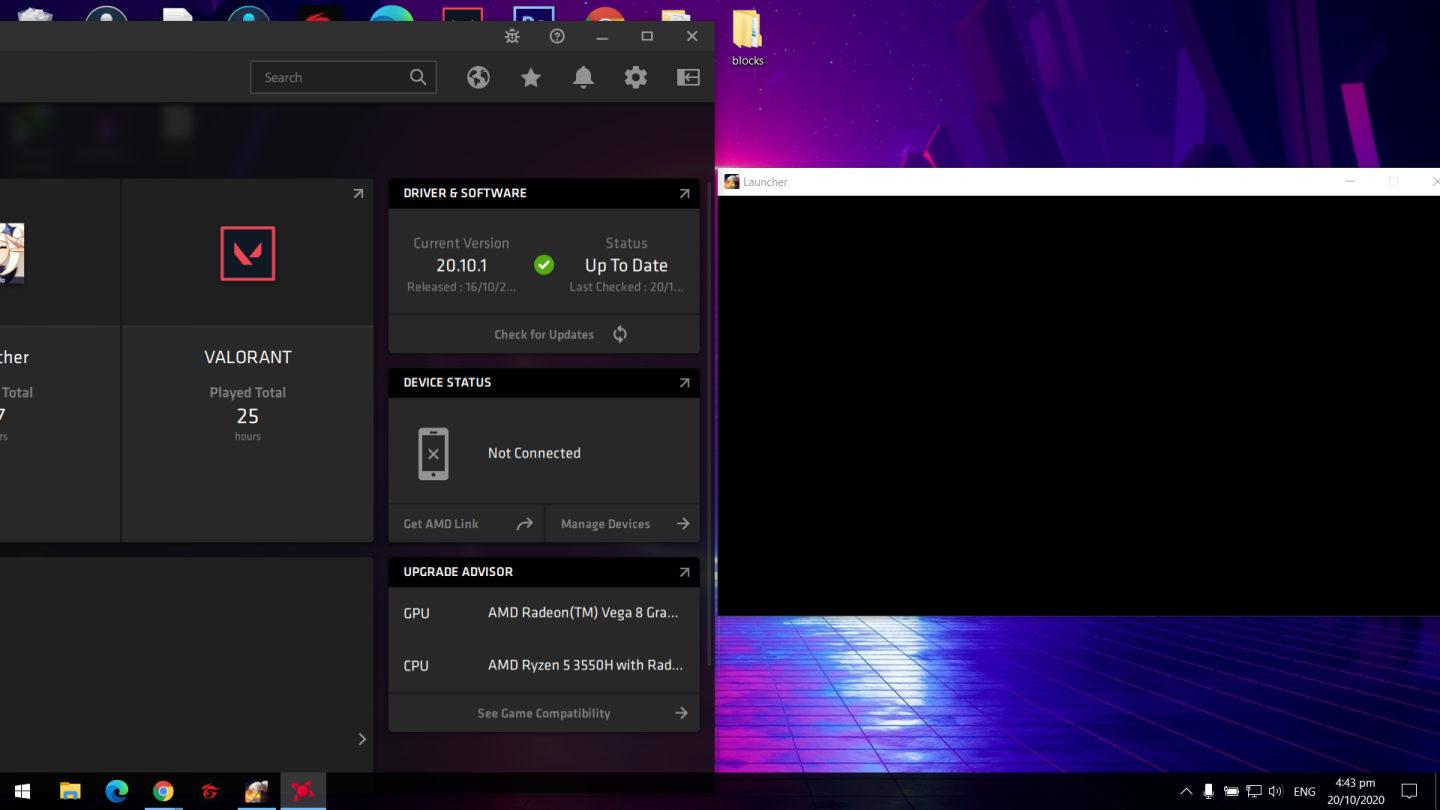Click the network tray icon
Viewport: 1440px width, 810px height.
(1253, 791)
